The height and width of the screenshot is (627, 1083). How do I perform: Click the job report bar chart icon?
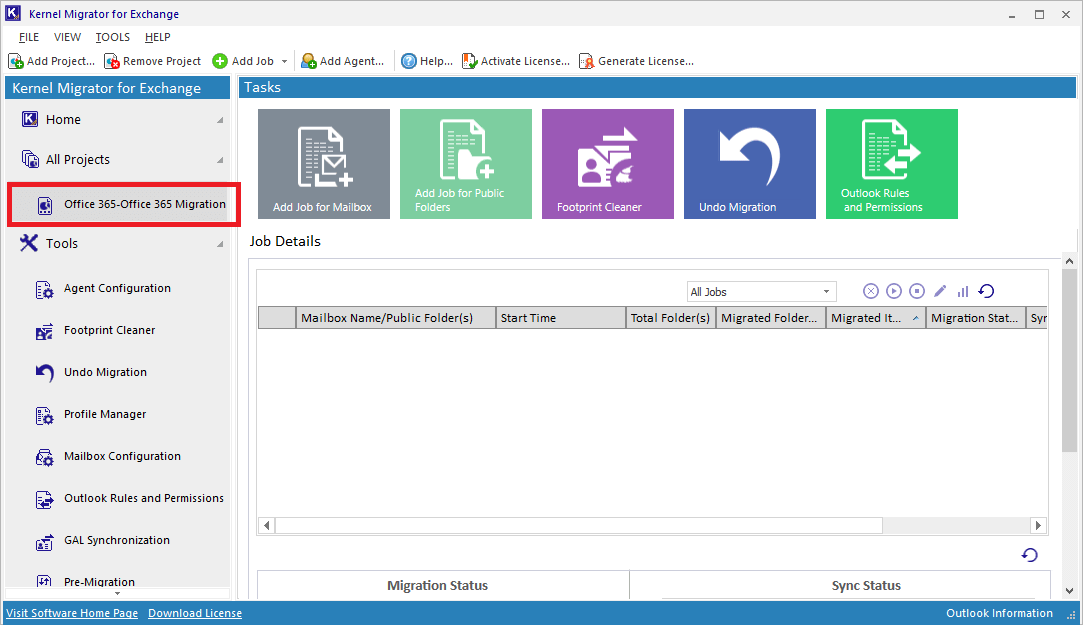point(963,291)
